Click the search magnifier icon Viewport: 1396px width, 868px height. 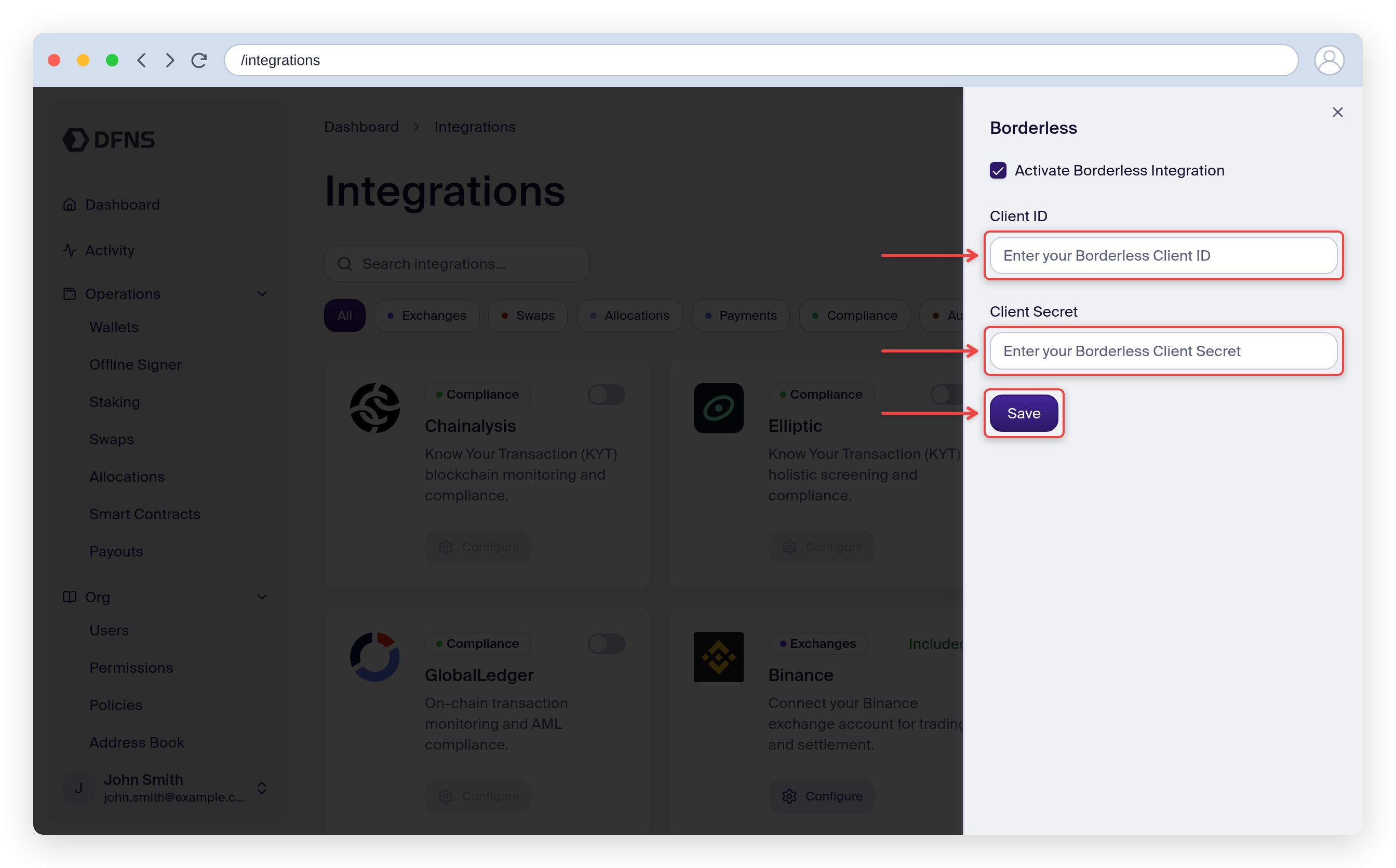coord(344,264)
